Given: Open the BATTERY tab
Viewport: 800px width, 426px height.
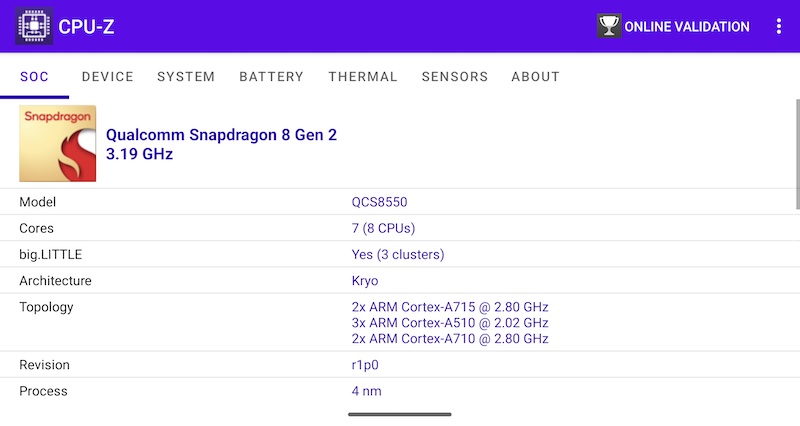Looking at the screenshot, I should point(271,77).
